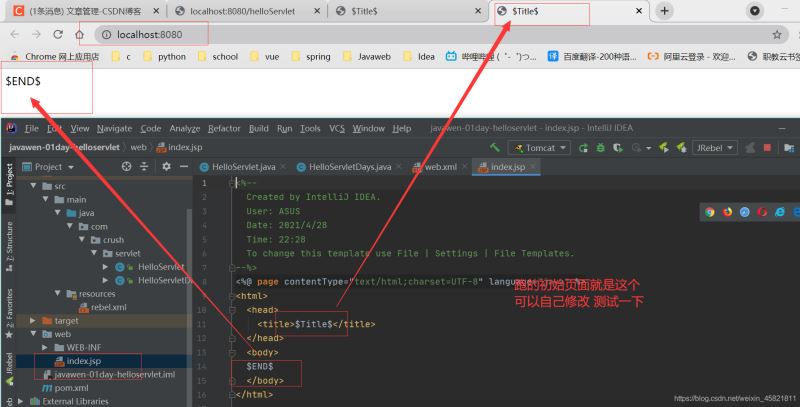Open the Refactor menu
Image resolution: width=800 pixels, height=407 pixels.
click(x=224, y=129)
